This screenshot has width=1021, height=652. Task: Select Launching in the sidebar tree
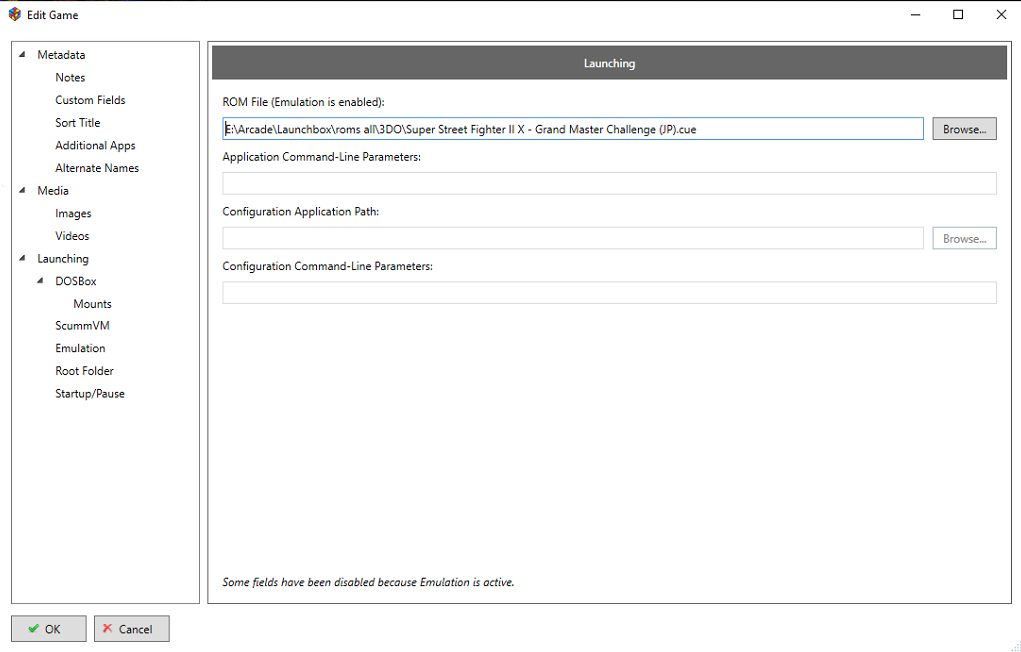(x=63, y=259)
